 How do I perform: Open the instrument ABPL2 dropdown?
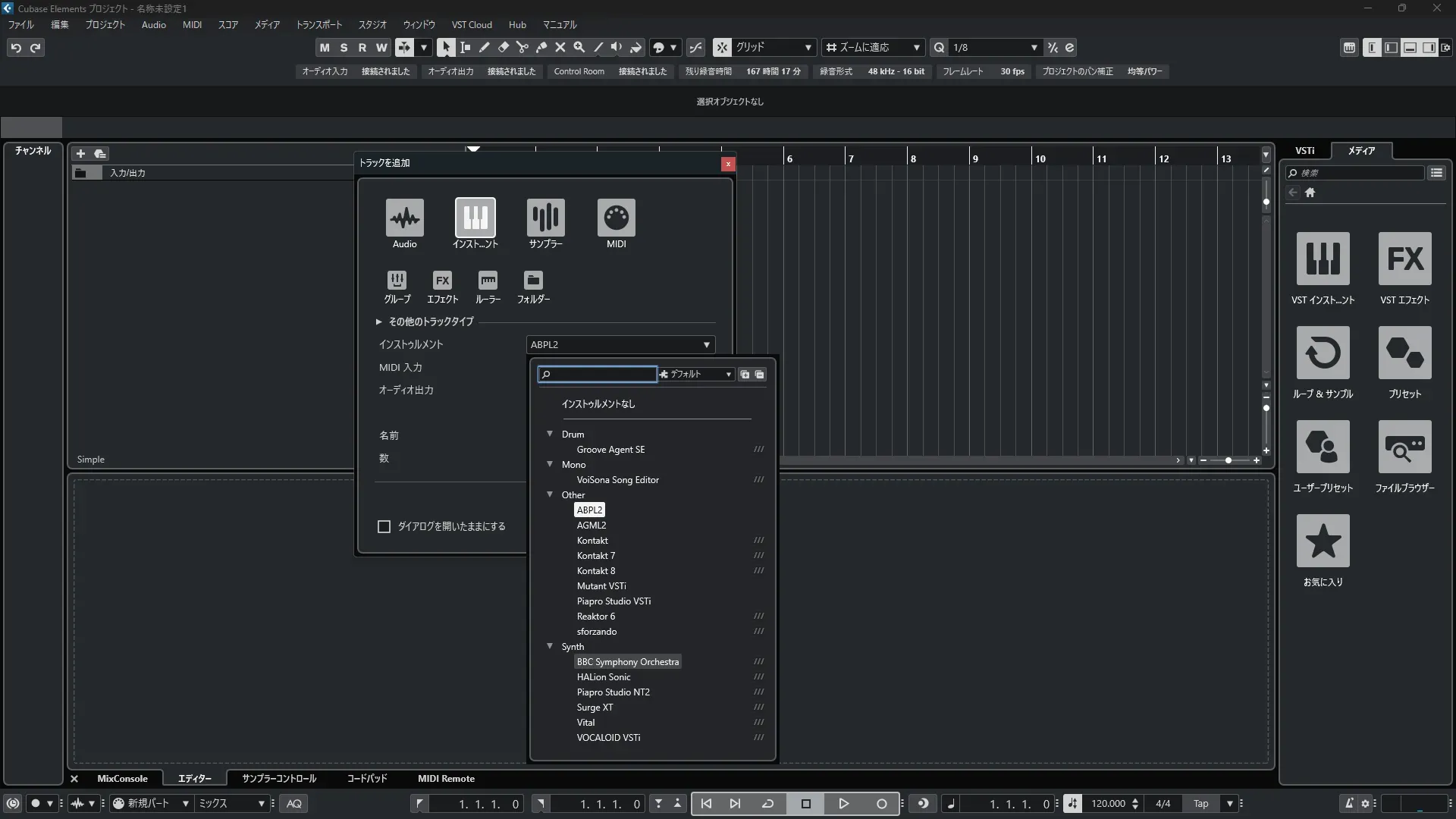[620, 344]
